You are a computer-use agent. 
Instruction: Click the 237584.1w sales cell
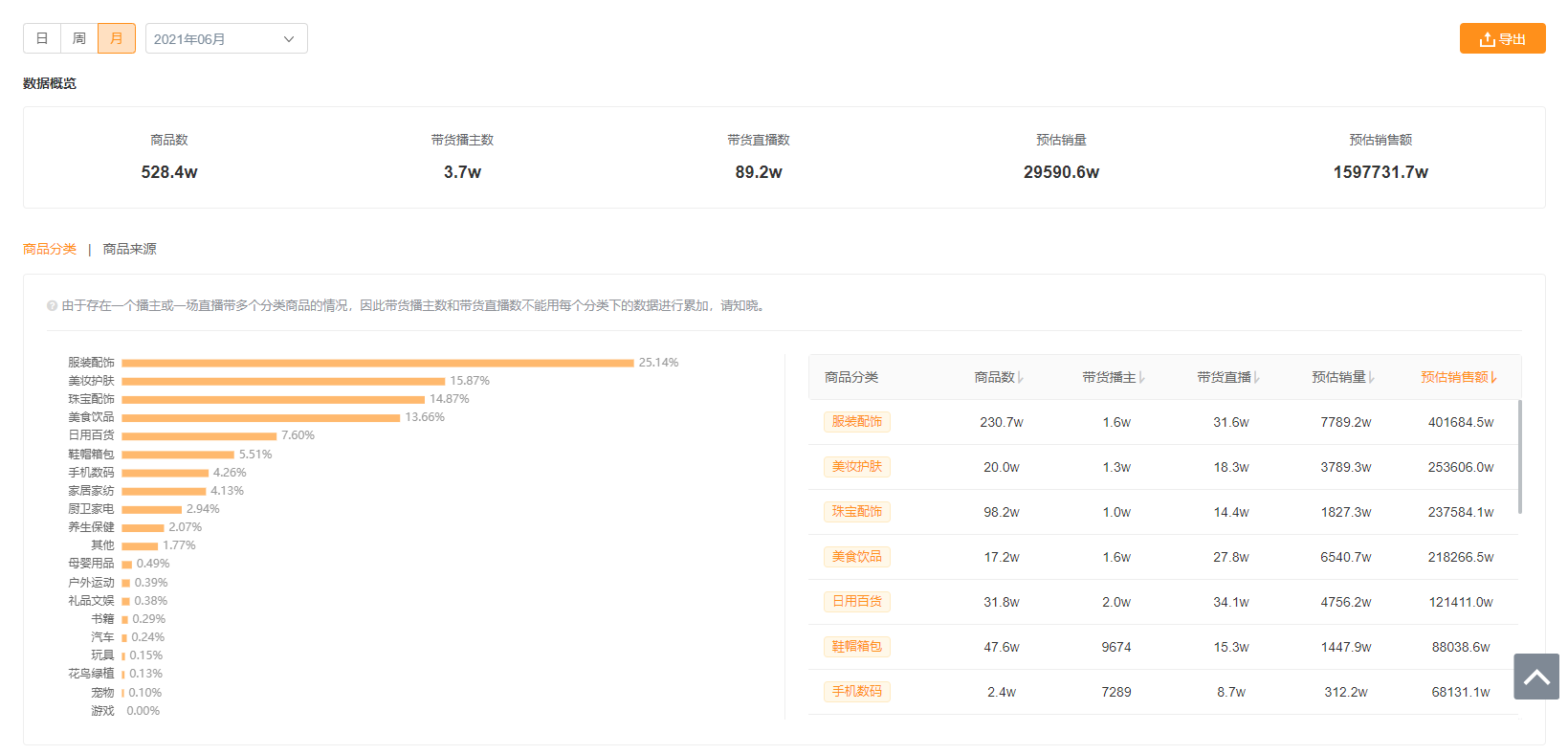click(1461, 512)
